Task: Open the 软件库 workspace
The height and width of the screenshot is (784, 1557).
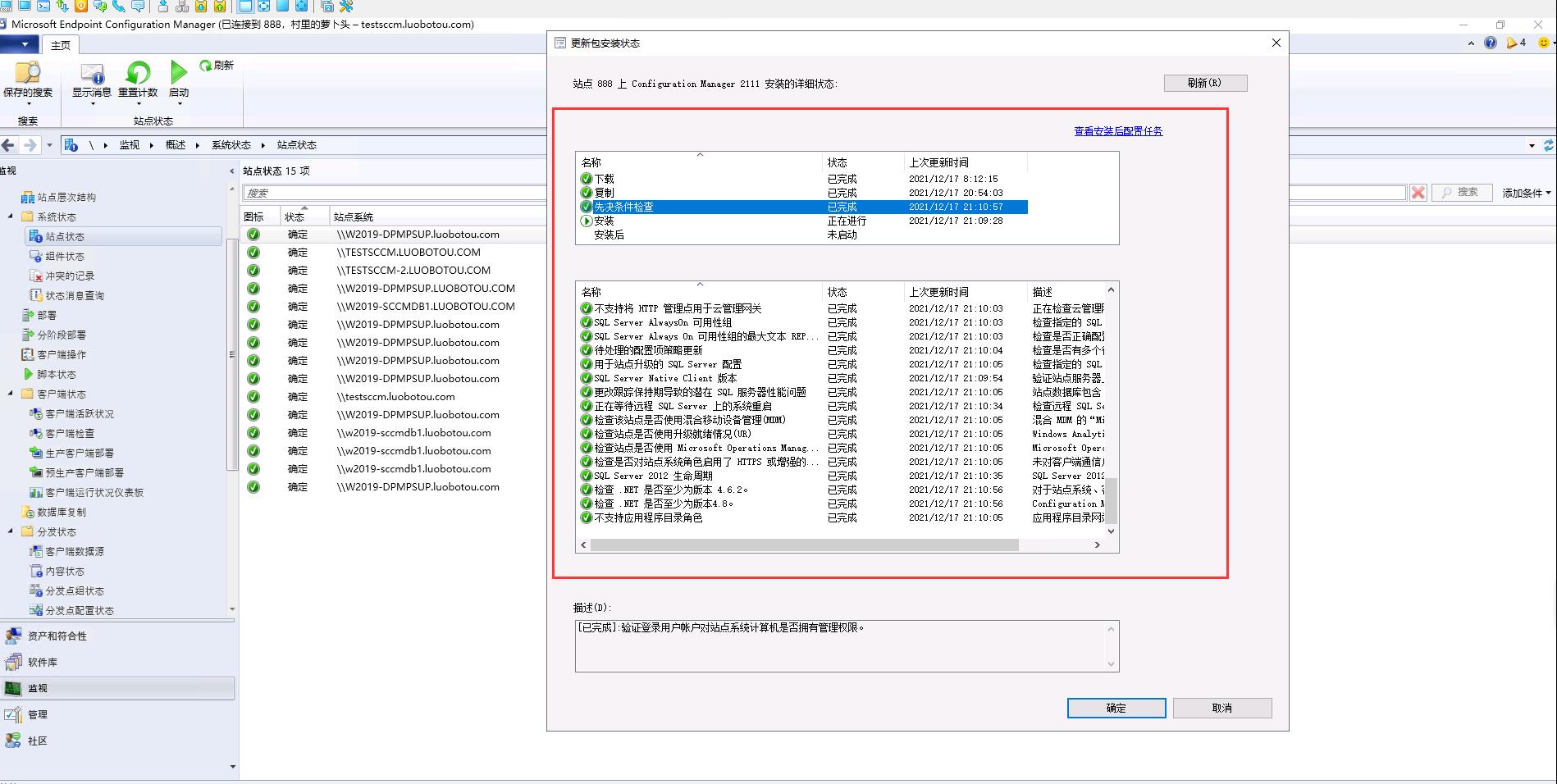Action: coord(117,663)
